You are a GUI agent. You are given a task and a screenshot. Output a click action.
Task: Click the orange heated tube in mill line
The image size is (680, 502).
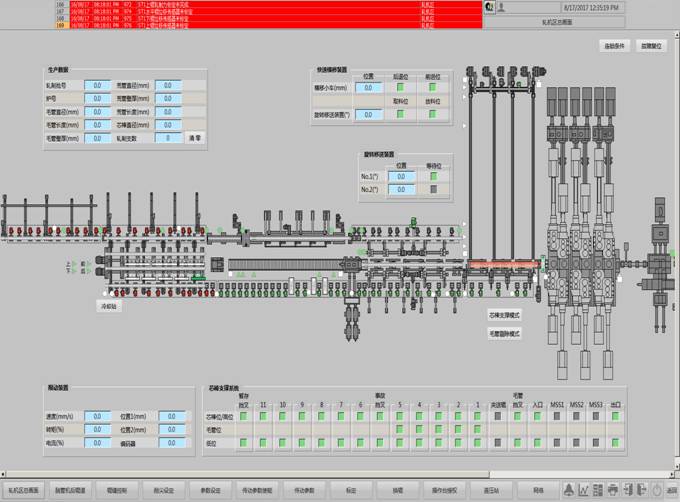click(507, 266)
